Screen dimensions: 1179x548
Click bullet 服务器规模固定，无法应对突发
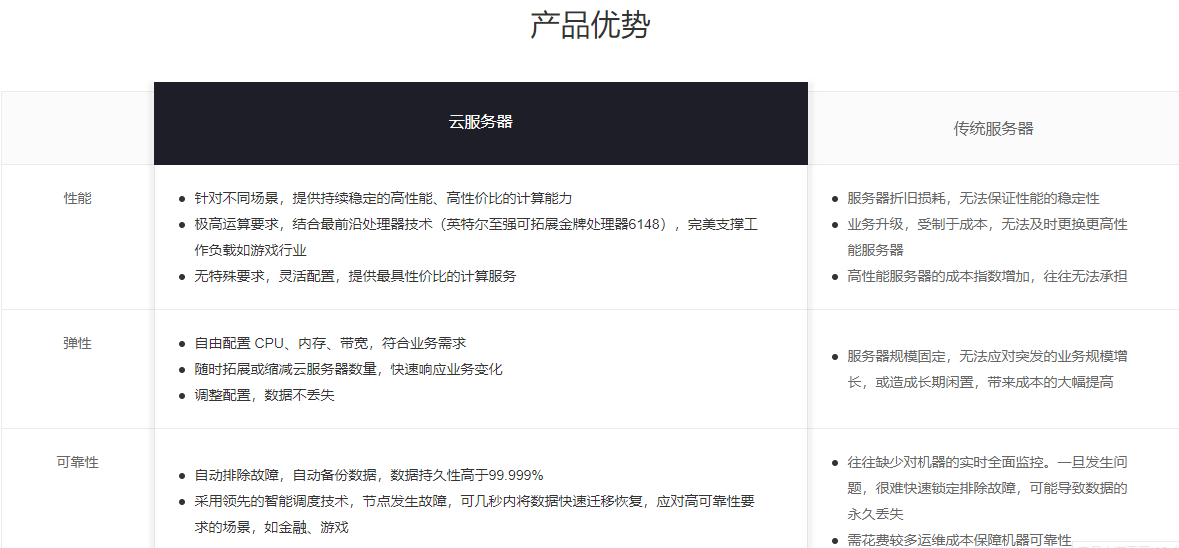coord(987,369)
